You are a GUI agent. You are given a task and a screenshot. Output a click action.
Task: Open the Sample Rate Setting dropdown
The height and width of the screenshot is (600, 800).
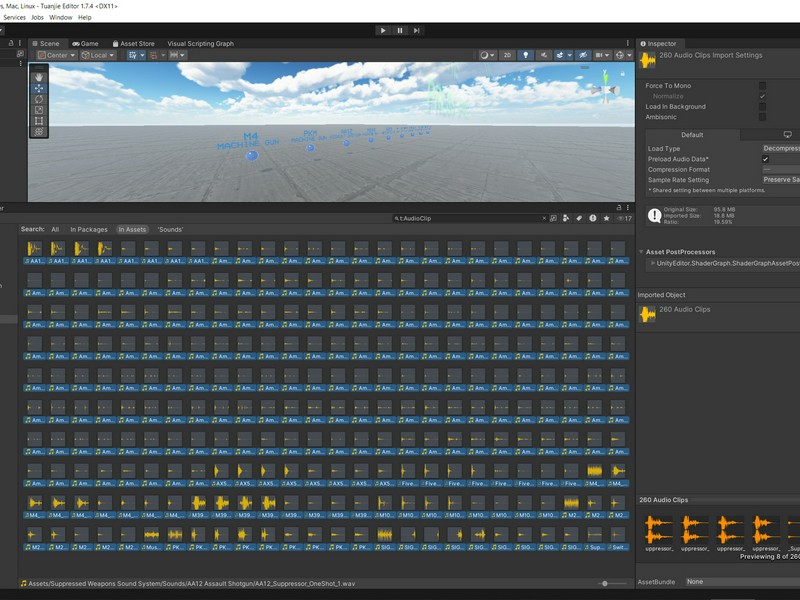coord(781,180)
